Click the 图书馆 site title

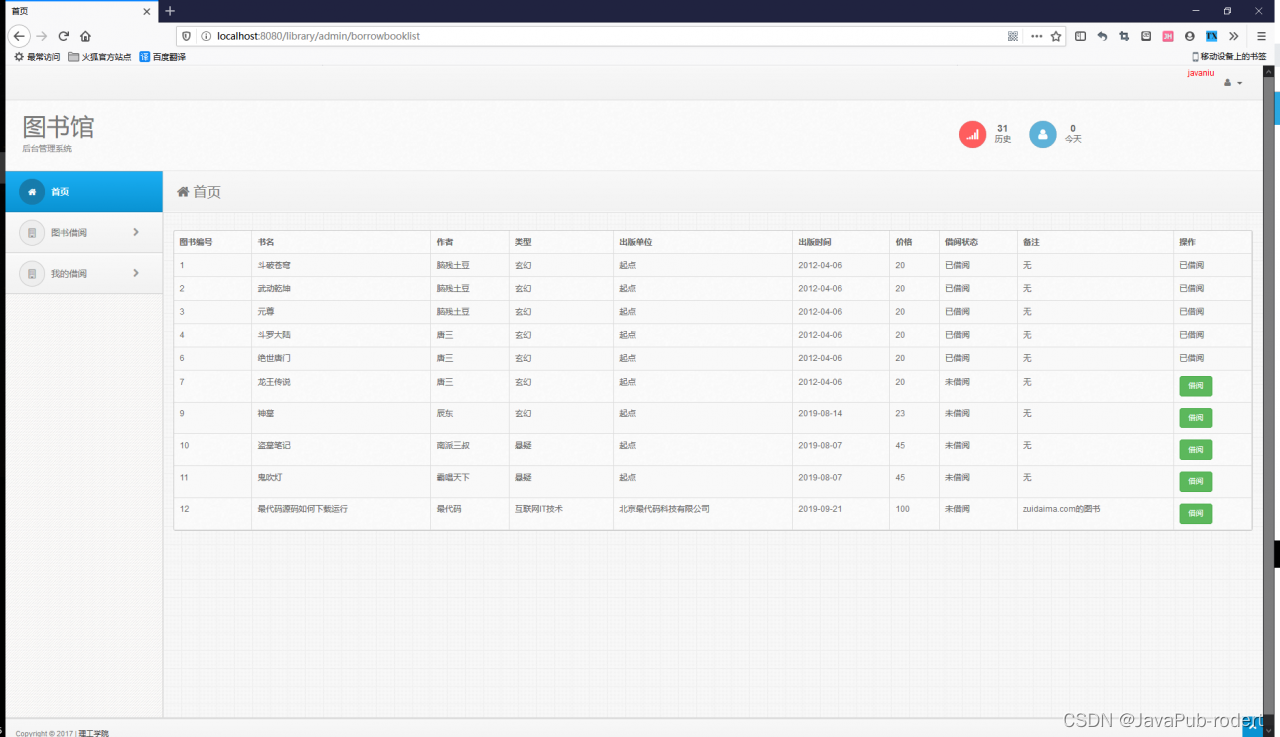tap(58, 127)
